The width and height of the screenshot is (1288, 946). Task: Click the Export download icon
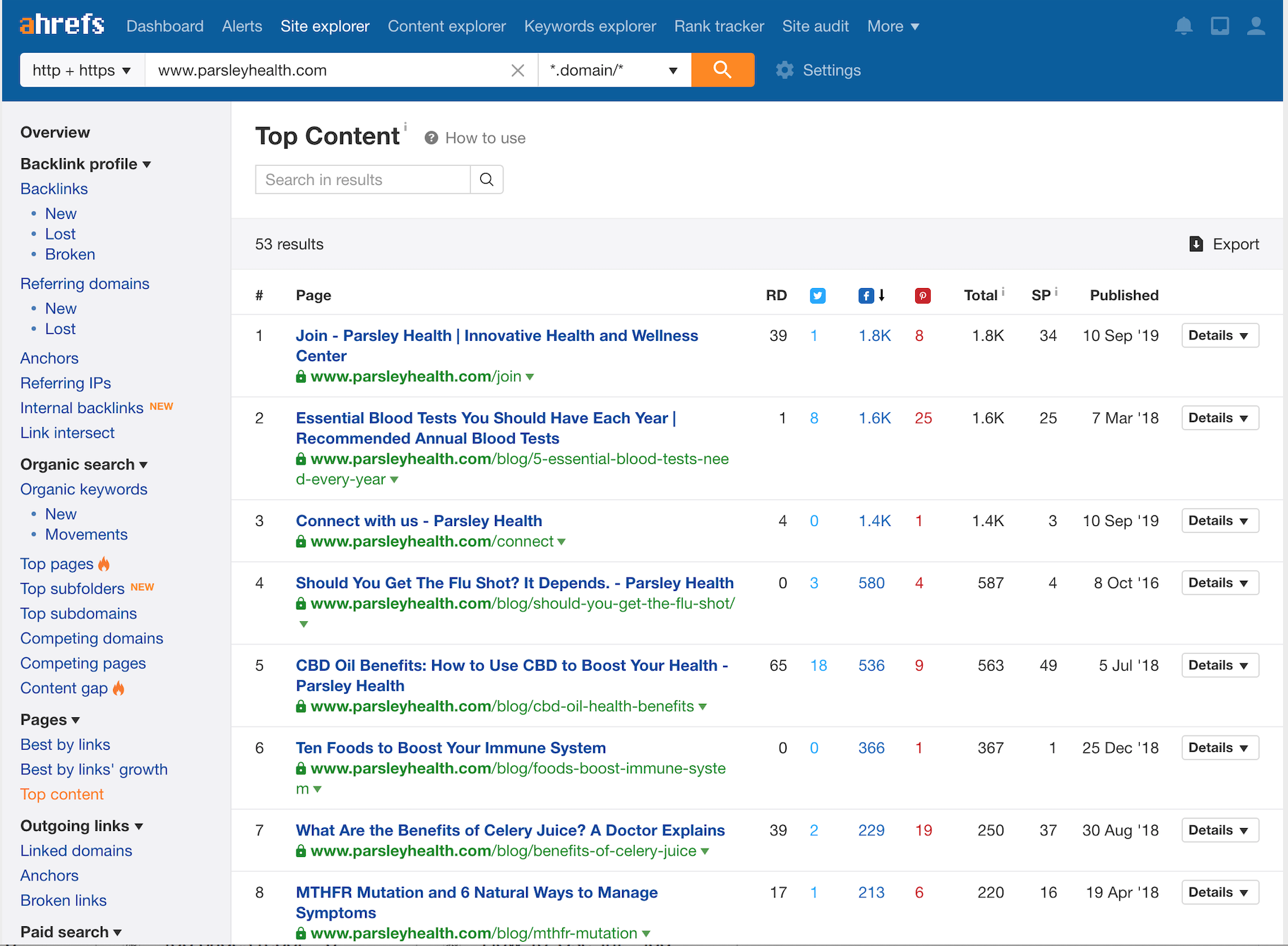coord(1196,244)
